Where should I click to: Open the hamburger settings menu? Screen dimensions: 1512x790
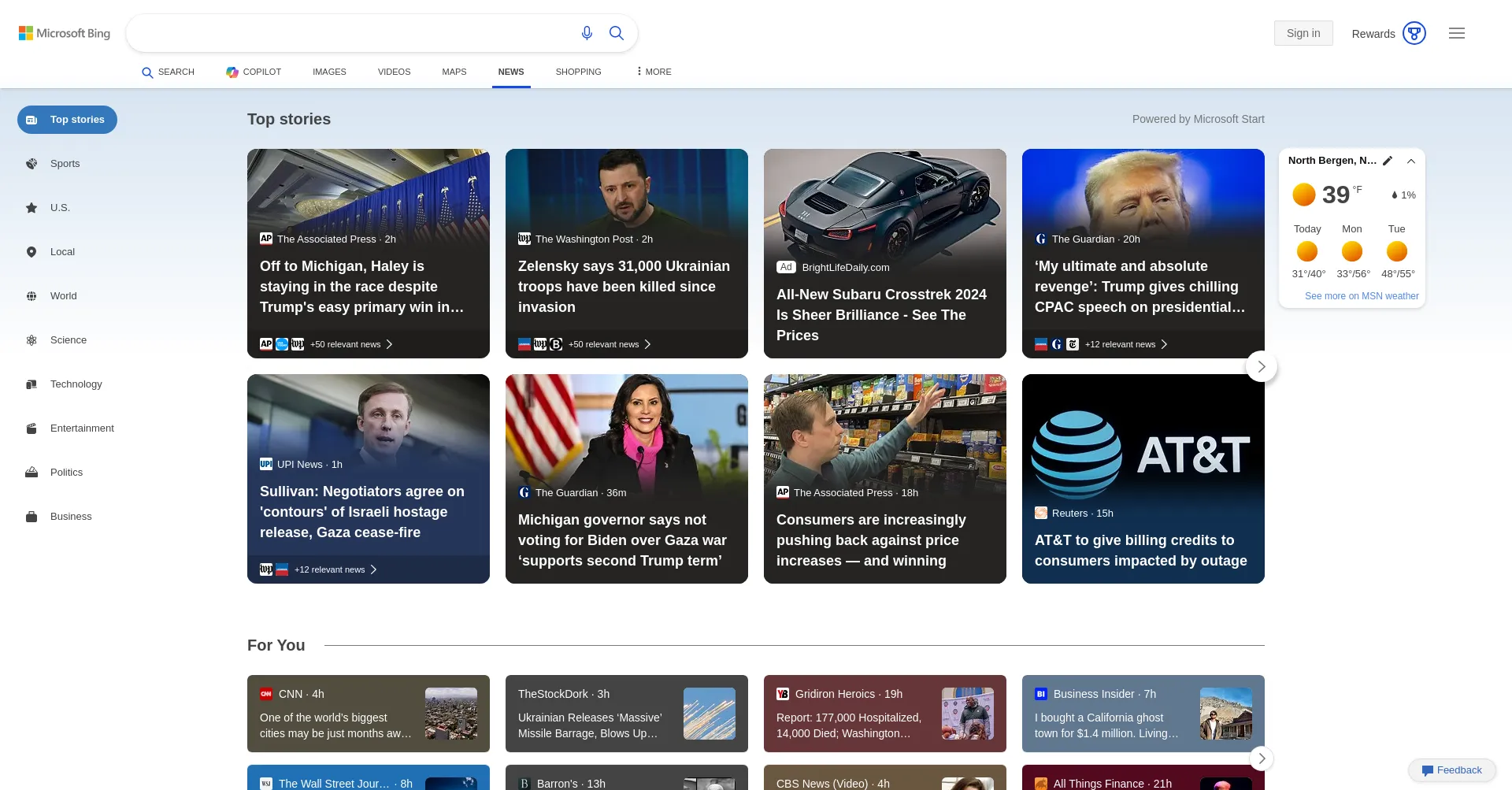(x=1457, y=33)
